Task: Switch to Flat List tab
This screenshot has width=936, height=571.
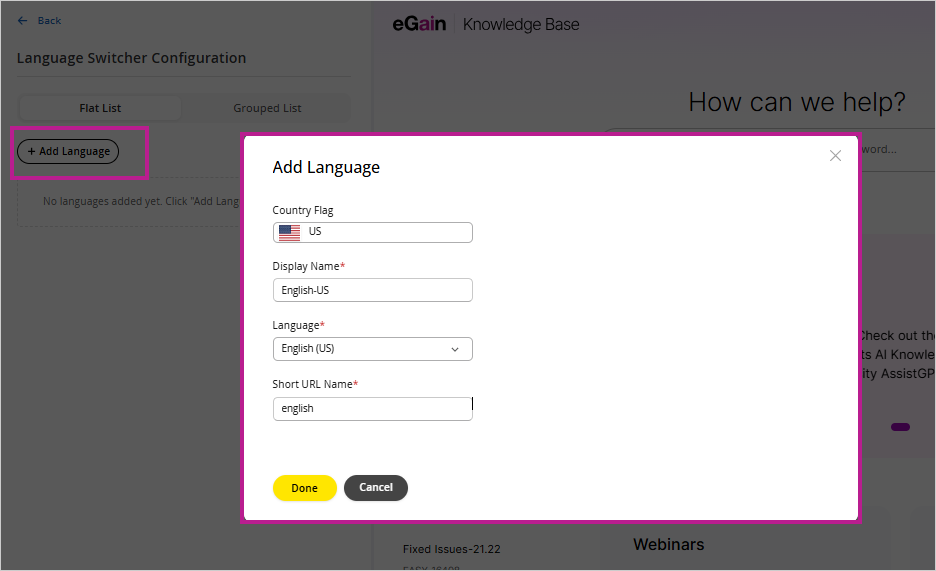Action: [x=100, y=108]
